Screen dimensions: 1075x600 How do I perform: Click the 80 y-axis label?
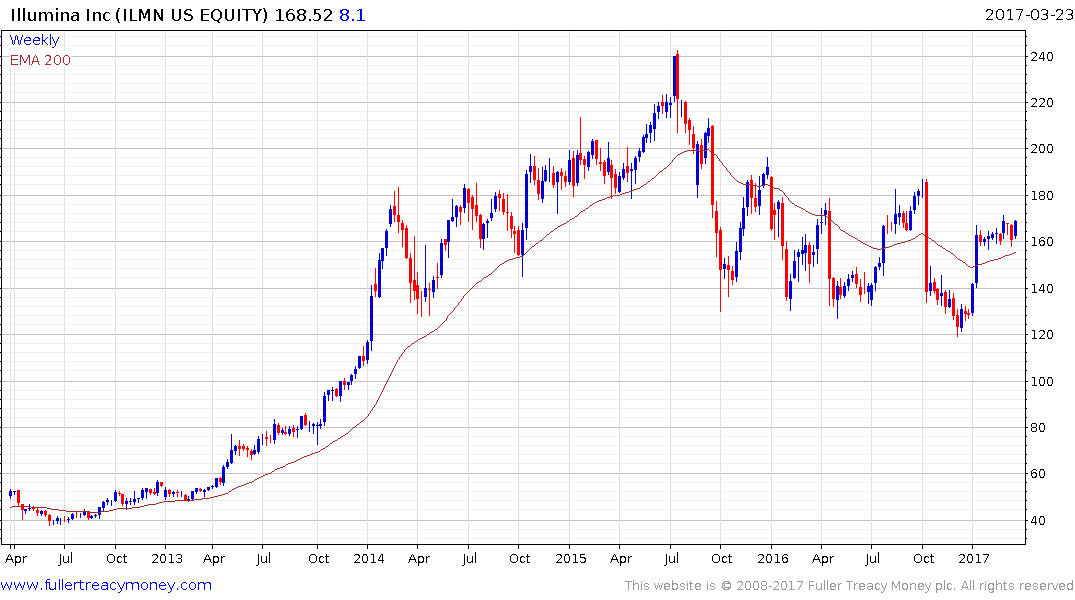coord(1039,428)
